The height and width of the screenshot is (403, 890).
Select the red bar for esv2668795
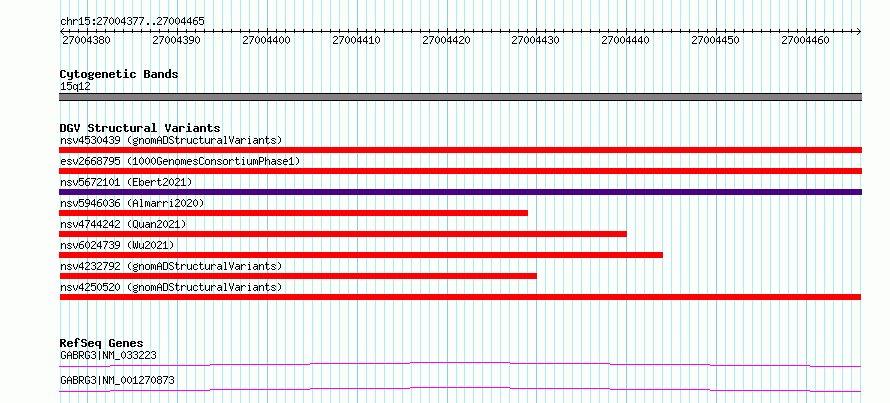pos(460,171)
